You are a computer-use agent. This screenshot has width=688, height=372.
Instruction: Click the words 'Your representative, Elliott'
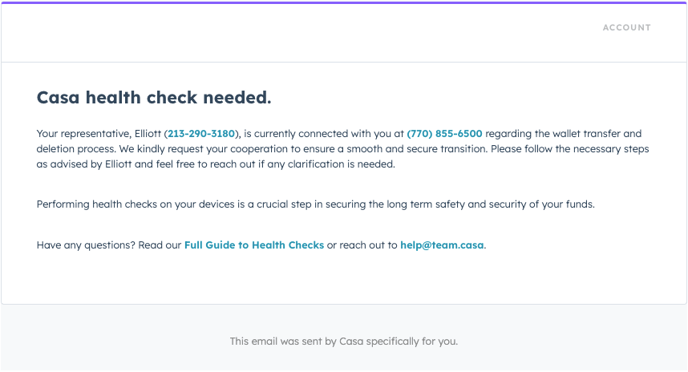point(99,134)
